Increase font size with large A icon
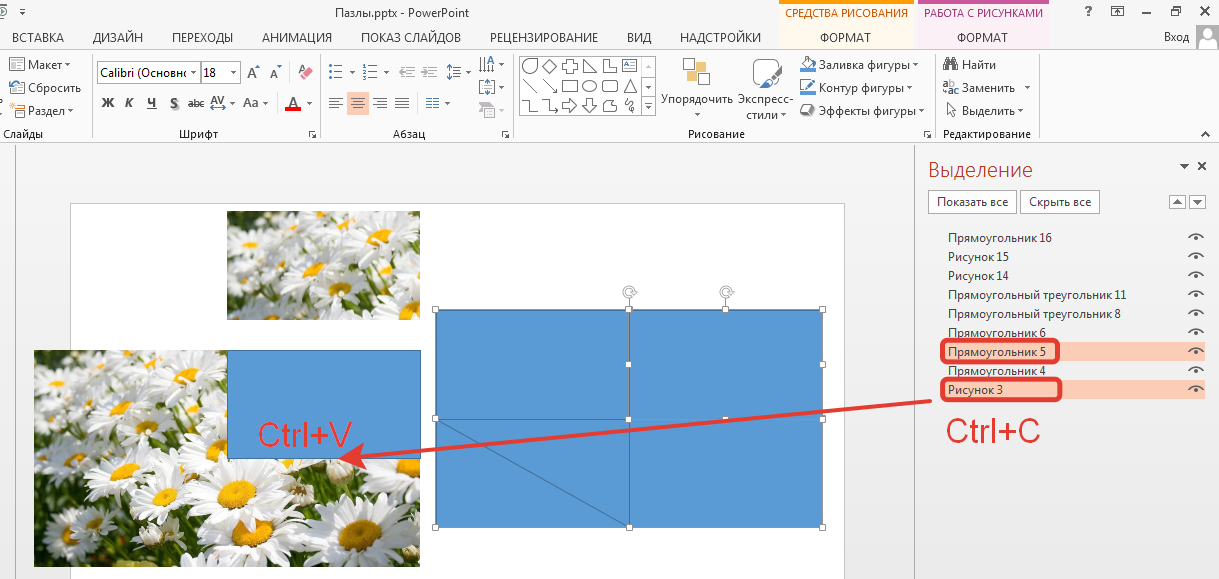The width and height of the screenshot is (1219, 579). click(x=253, y=73)
